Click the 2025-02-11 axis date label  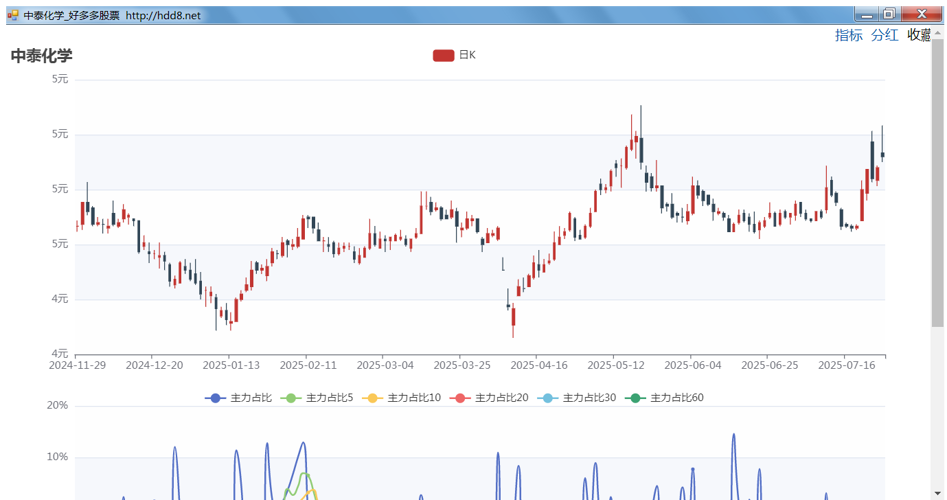308,365
